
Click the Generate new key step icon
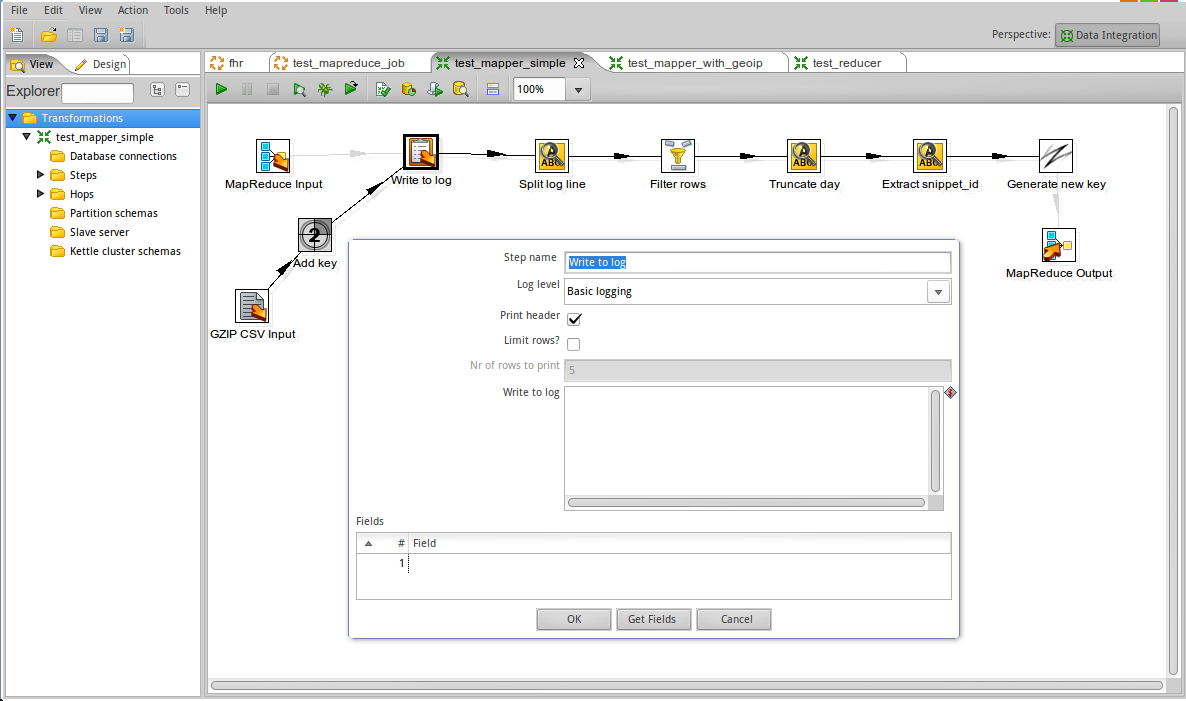point(1056,156)
